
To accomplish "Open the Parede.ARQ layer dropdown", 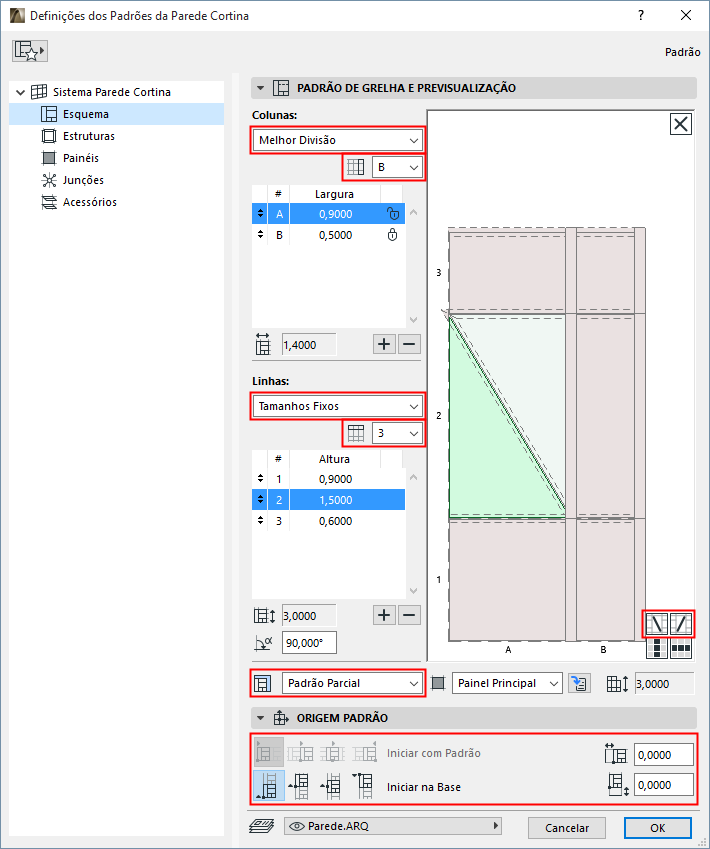I will [x=393, y=826].
